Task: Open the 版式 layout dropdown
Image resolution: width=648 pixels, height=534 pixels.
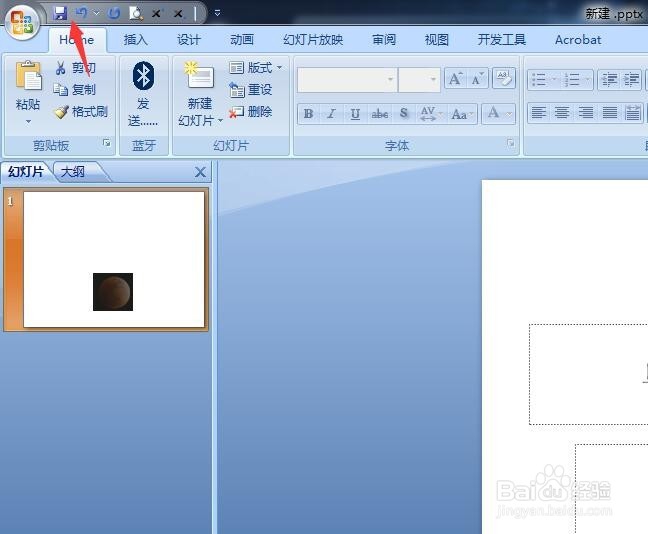Action: [255, 67]
